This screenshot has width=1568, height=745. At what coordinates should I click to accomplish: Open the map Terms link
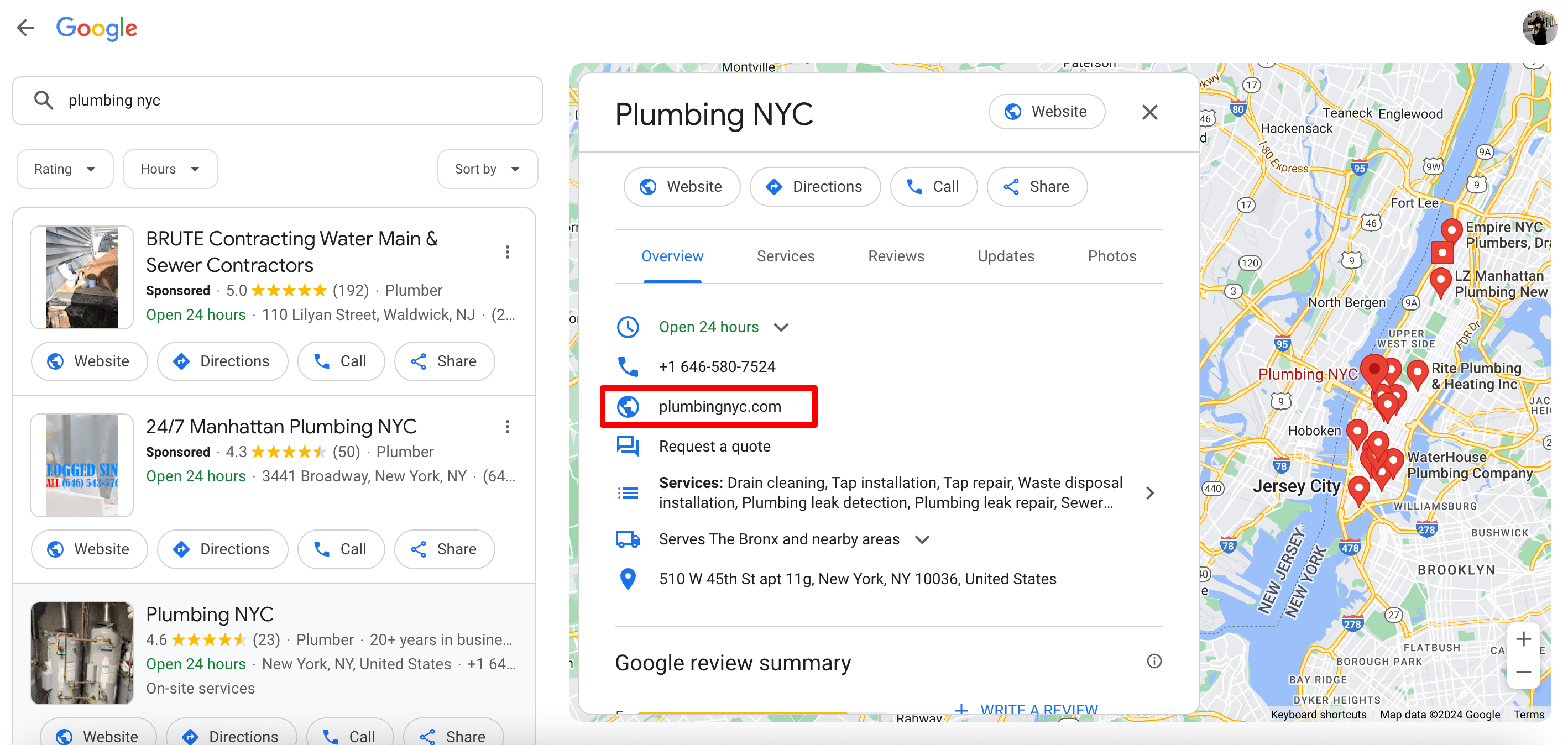coord(1528,715)
